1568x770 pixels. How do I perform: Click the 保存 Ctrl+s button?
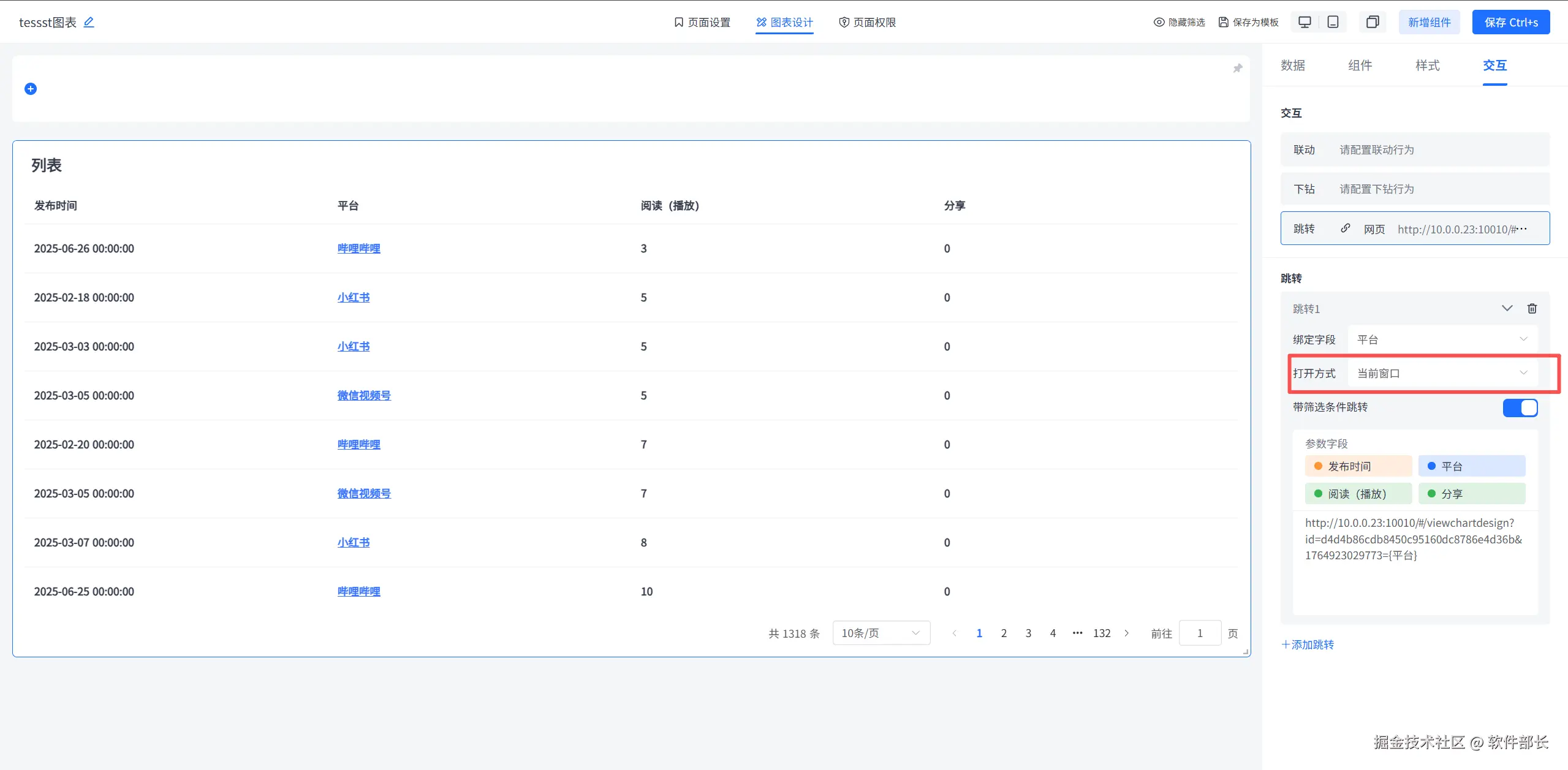tap(1510, 22)
